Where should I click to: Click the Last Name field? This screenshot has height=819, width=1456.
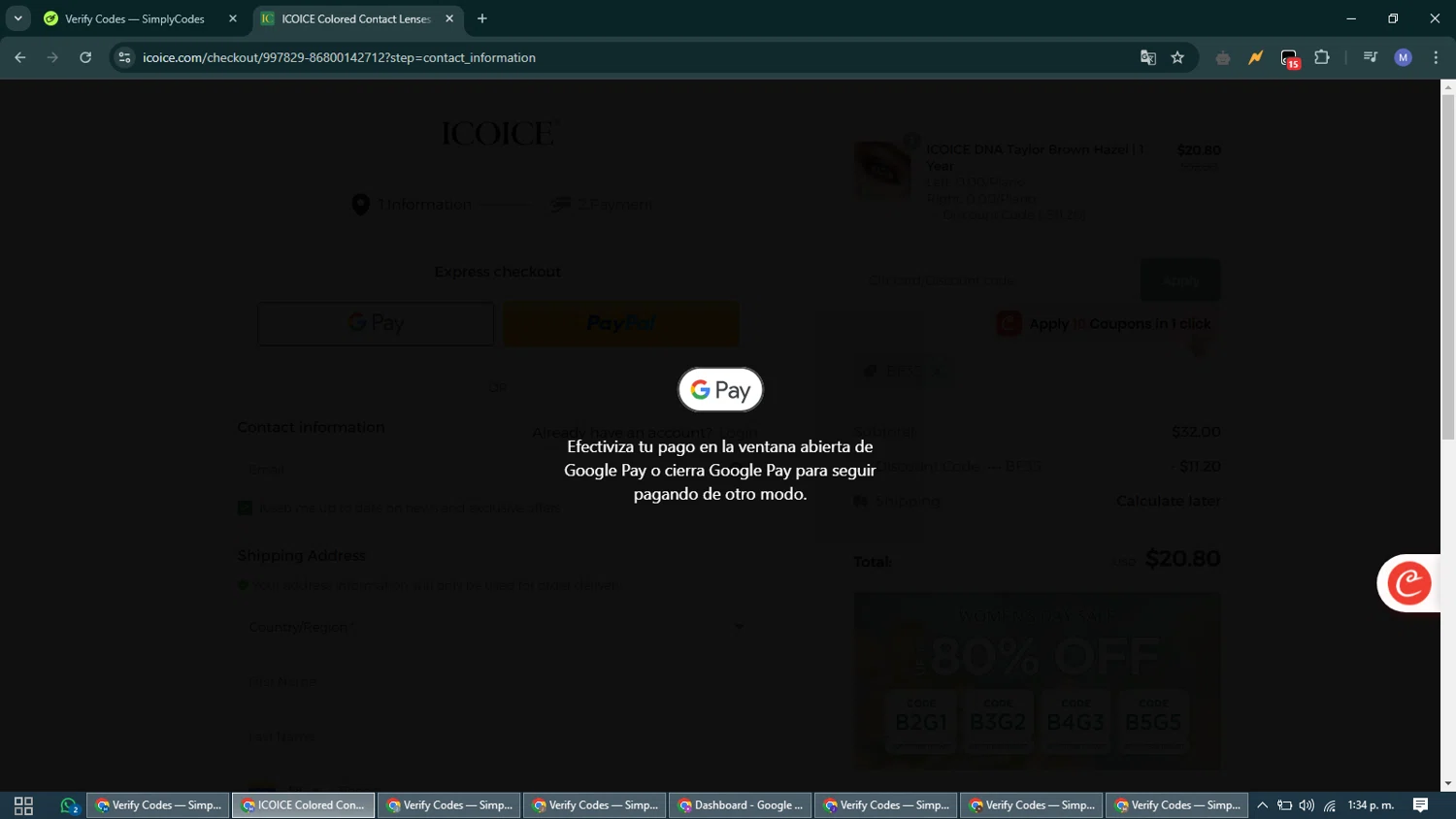(x=497, y=737)
